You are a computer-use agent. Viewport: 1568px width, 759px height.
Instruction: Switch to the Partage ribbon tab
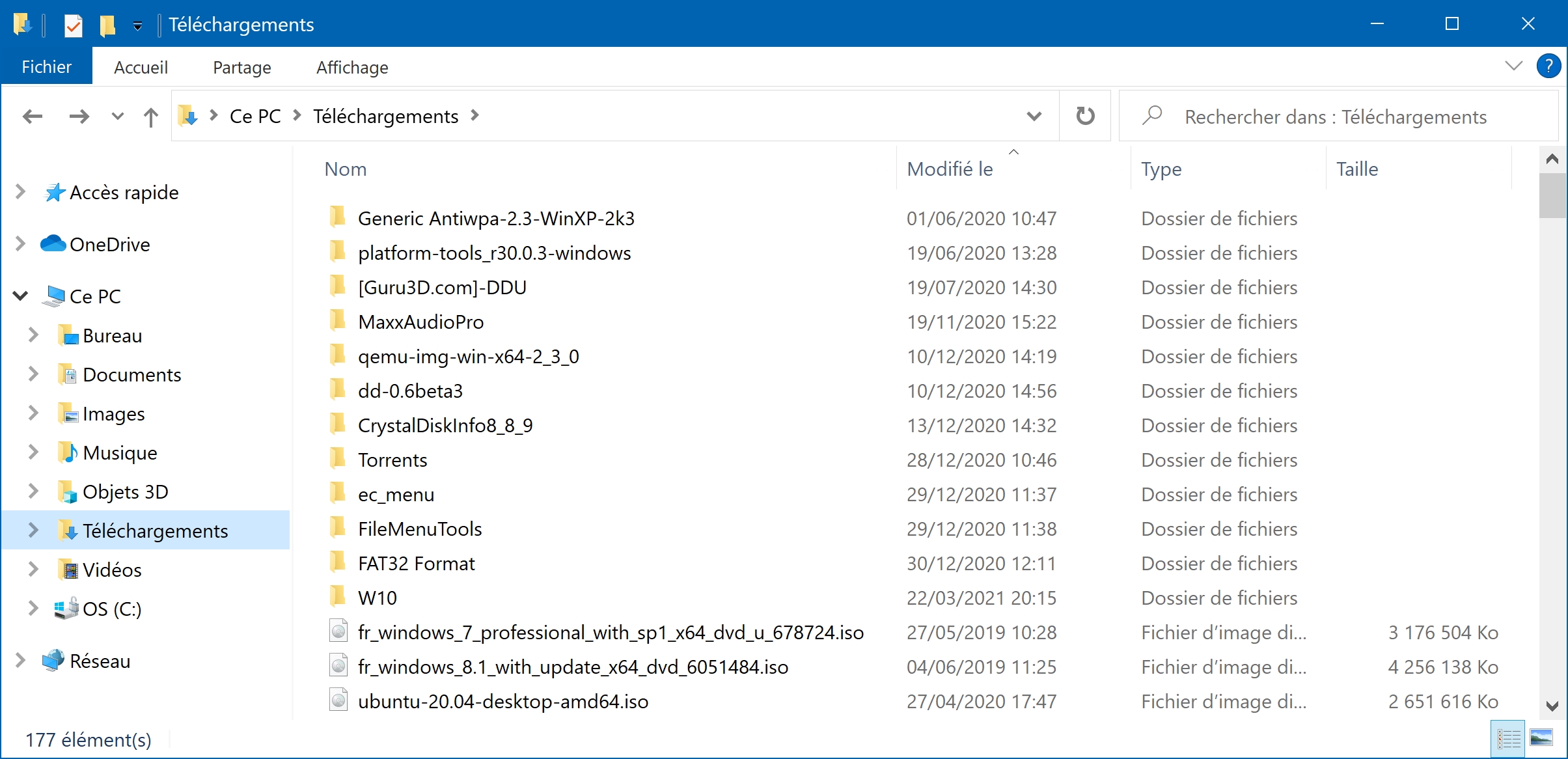(x=242, y=67)
